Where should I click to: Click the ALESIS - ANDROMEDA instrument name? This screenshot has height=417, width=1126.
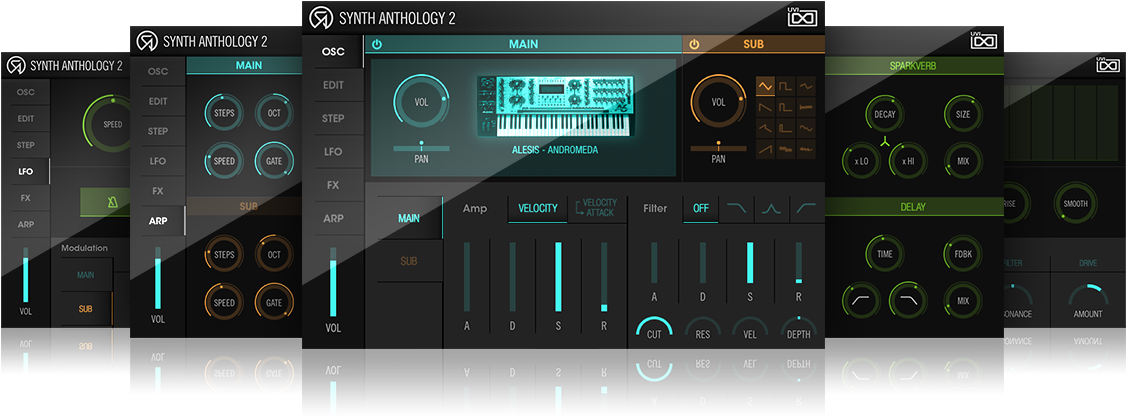[x=555, y=151]
